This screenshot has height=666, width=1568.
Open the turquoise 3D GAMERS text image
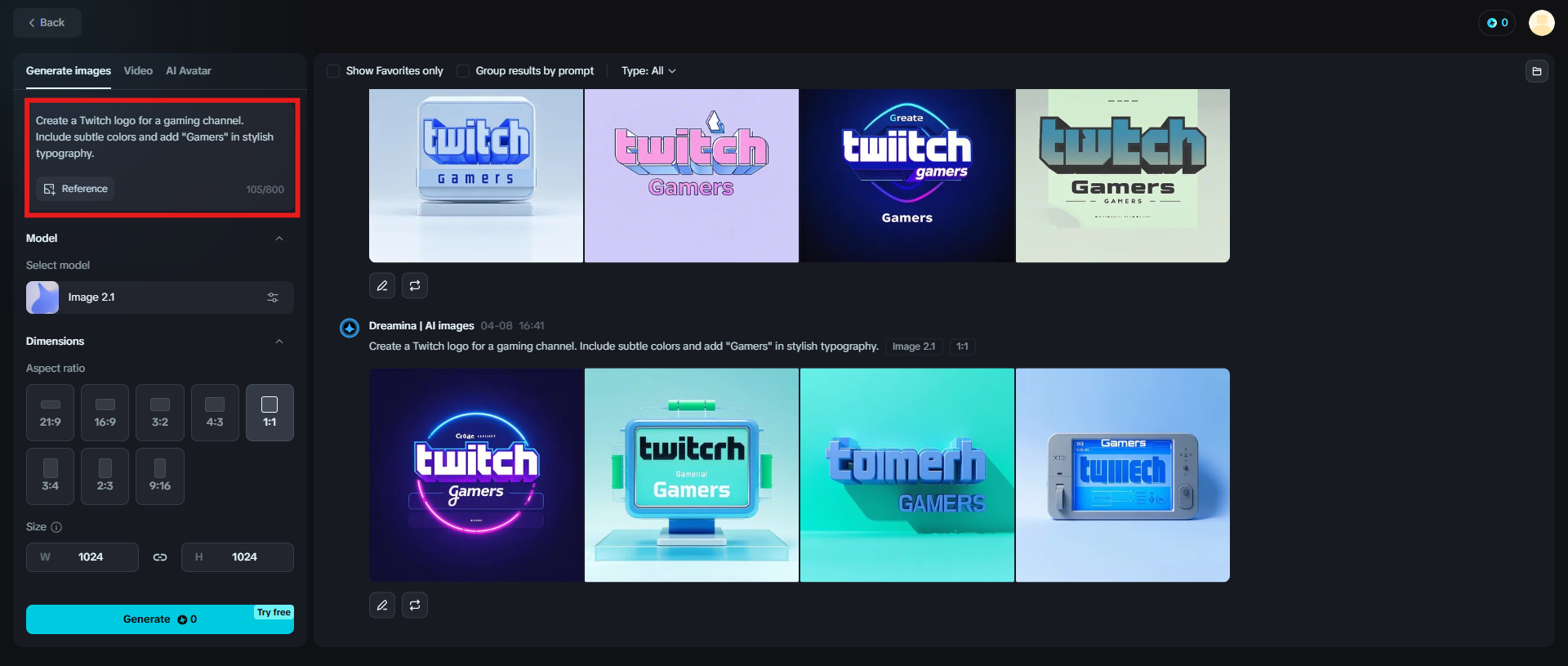coord(907,476)
